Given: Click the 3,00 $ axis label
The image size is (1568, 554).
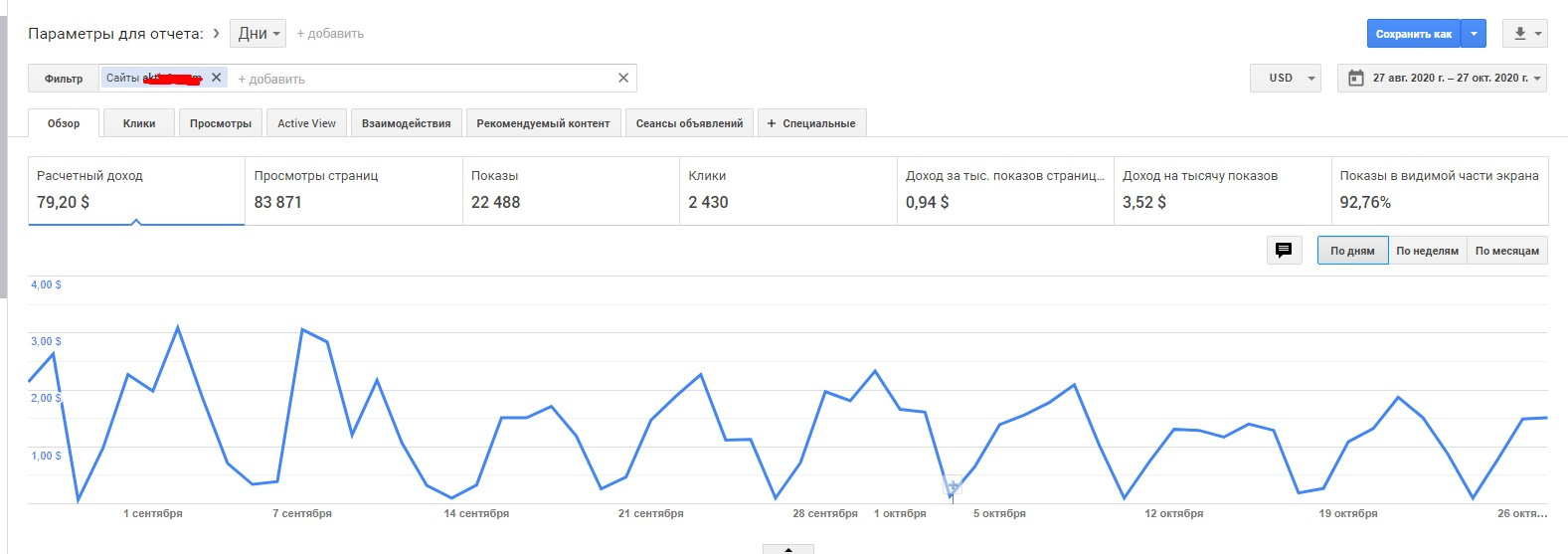Looking at the screenshot, I should pyautogui.click(x=46, y=341).
